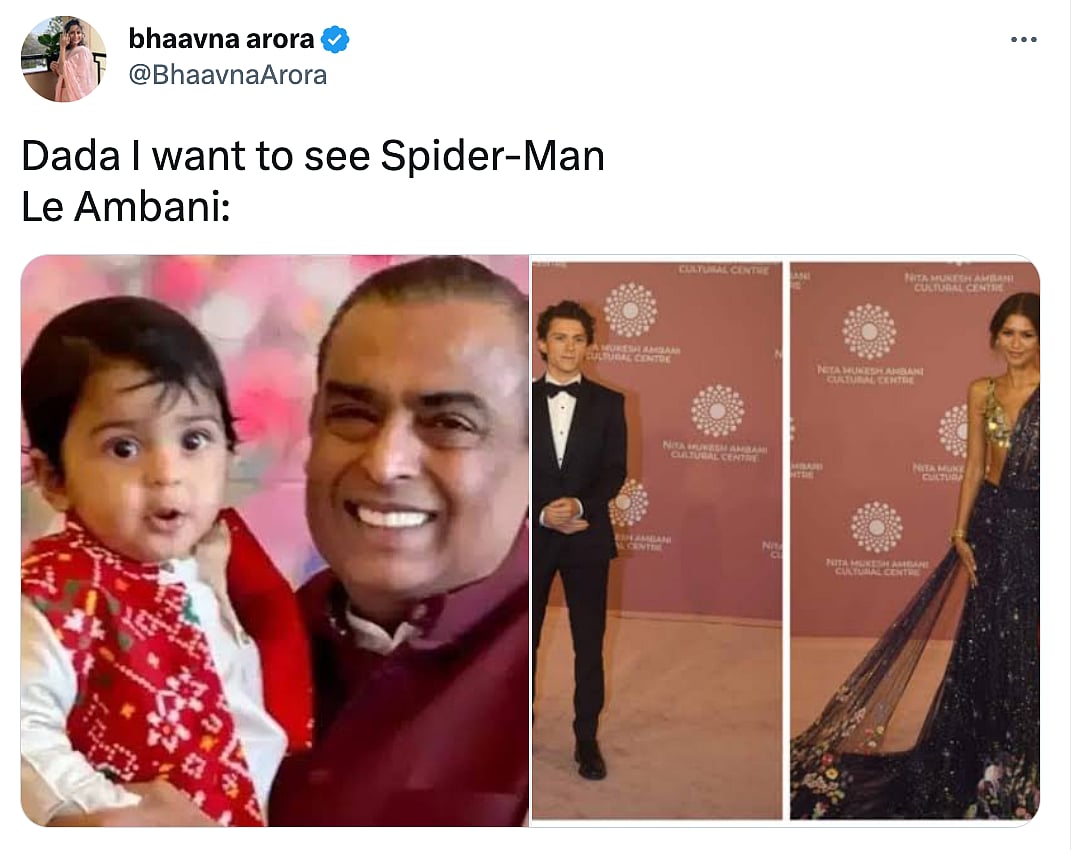The image size is (1076, 850).
Task: Open the "bhaavna arora" display name link
Action: pos(221,40)
